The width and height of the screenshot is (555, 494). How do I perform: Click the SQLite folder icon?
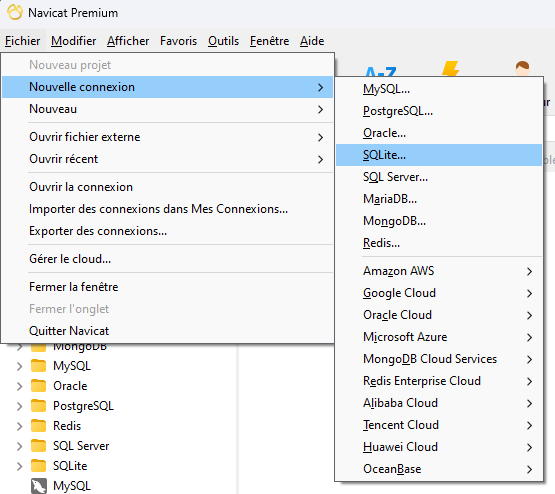pyautogui.click(x=38, y=466)
